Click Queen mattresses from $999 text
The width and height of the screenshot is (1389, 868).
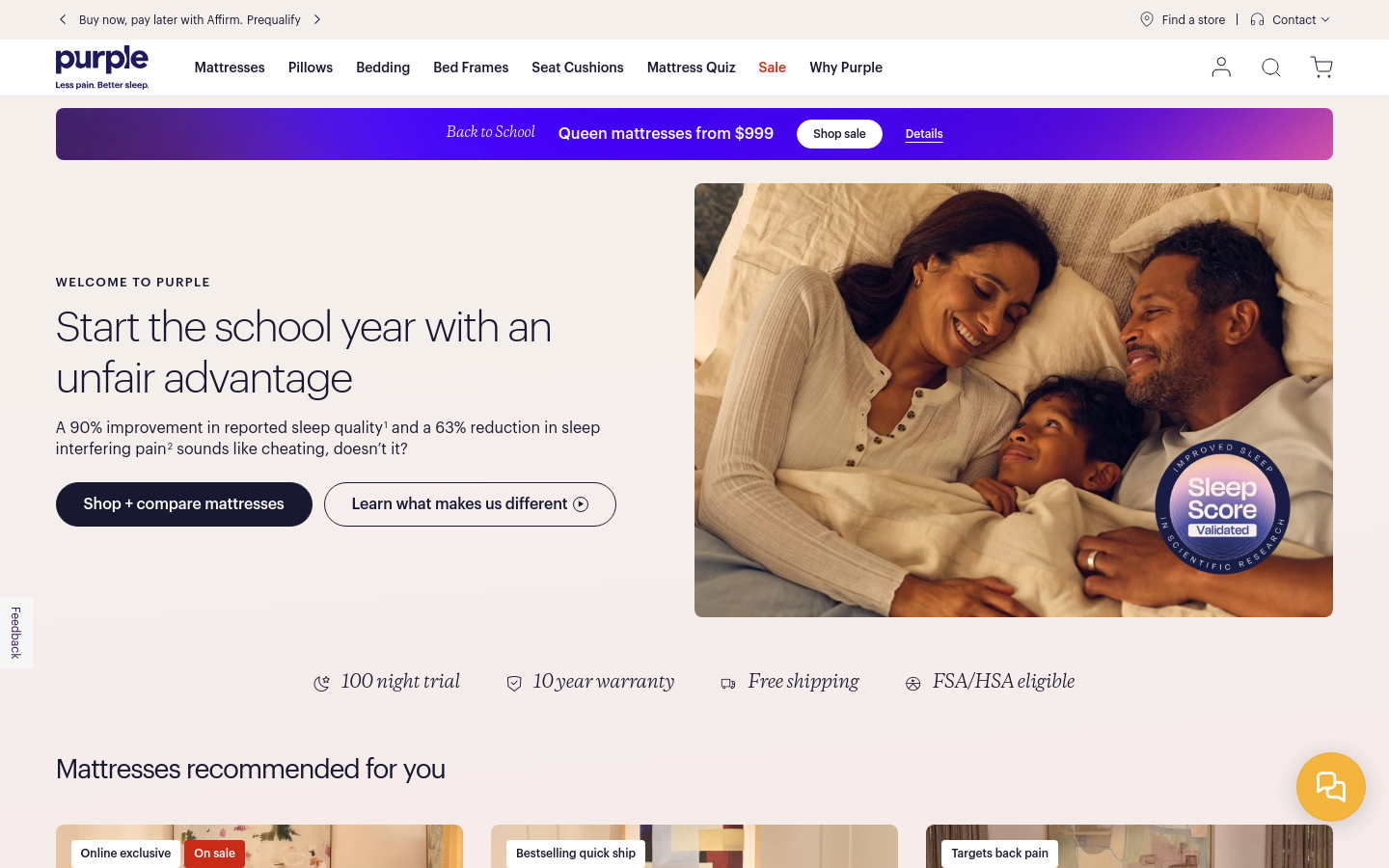pyautogui.click(x=666, y=134)
